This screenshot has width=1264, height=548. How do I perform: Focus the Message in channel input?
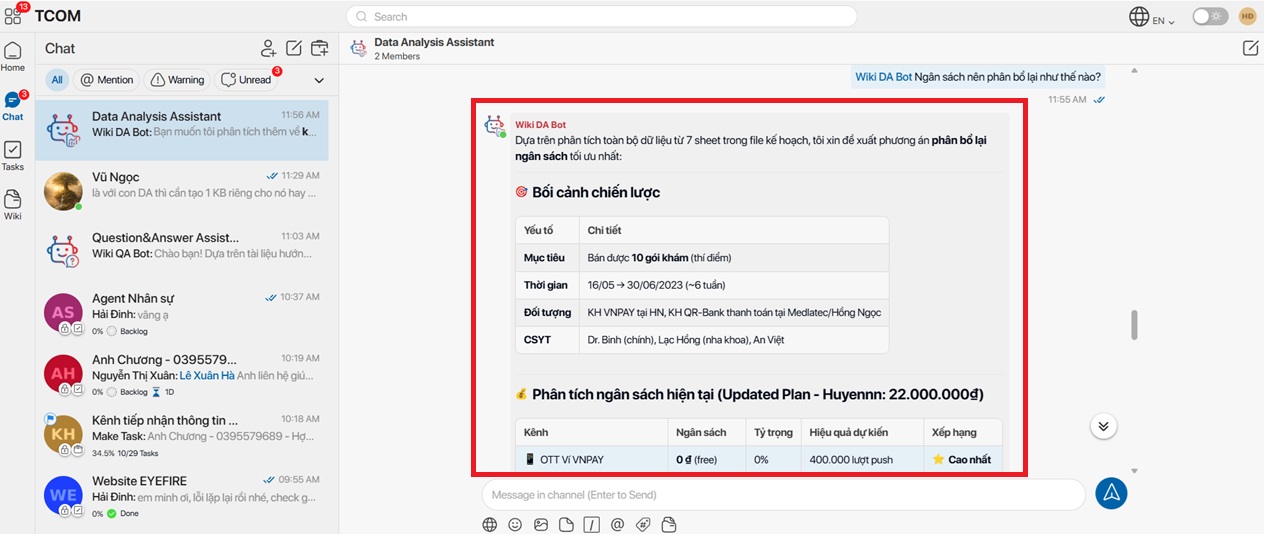(x=783, y=495)
